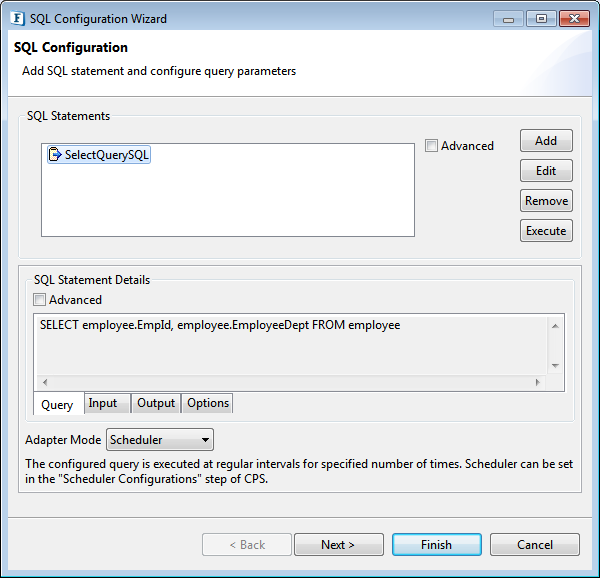Click inside the SELECT query text area
This screenshot has width=600, height=578.
click(x=291, y=345)
